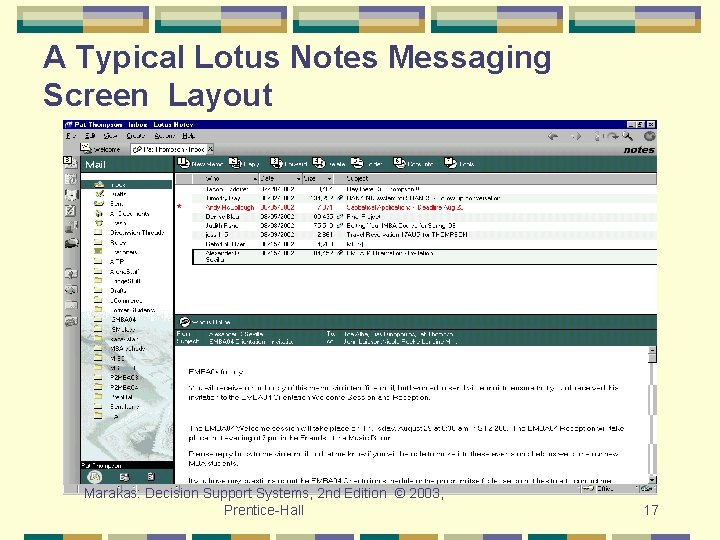This screenshot has width=720, height=540.
Task: Click the Calendar bookmark icon in bookmark bar
Action: tap(70, 179)
